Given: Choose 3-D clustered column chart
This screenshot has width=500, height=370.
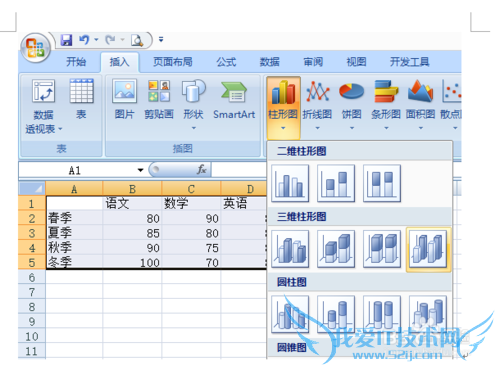Looking at the screenshot, I should pos(290,249).
